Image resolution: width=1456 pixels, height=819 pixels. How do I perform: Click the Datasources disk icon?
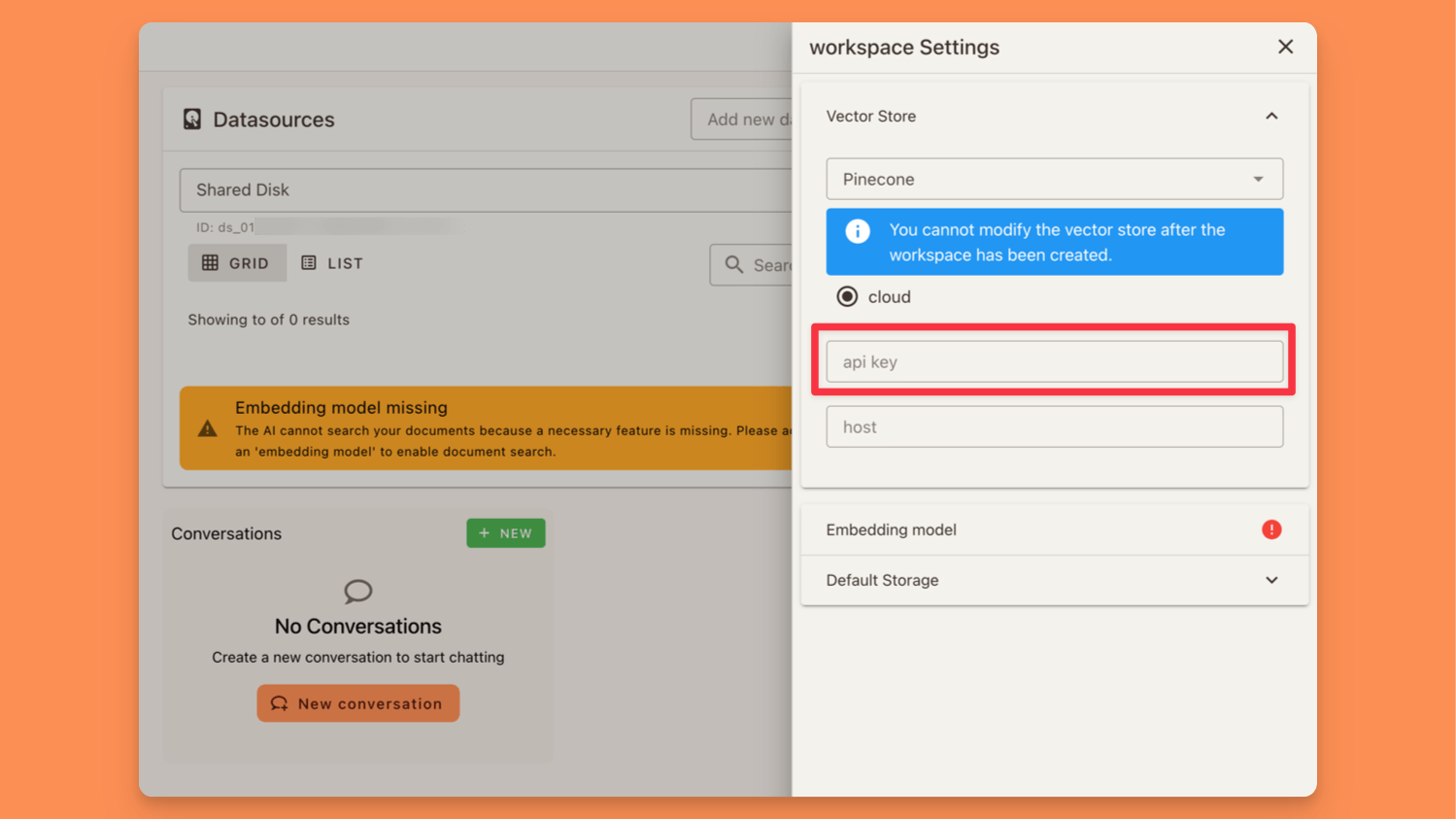(192, 119)
